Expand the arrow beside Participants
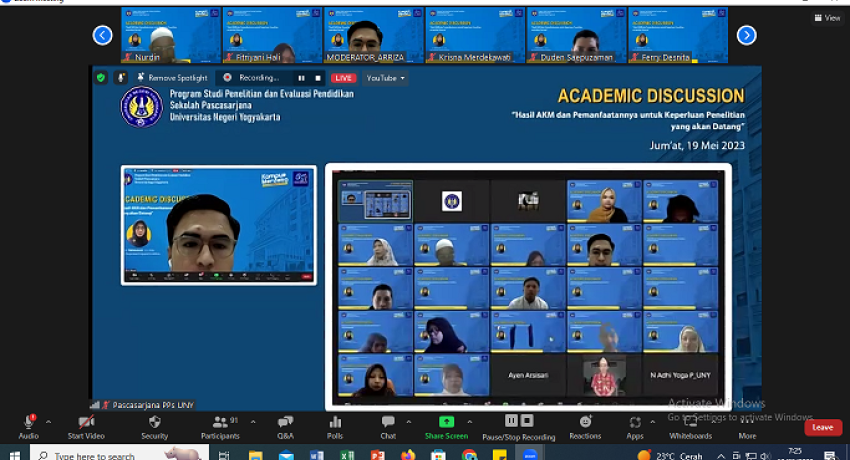This screenshot has width=850, height=460. [253, 422]
